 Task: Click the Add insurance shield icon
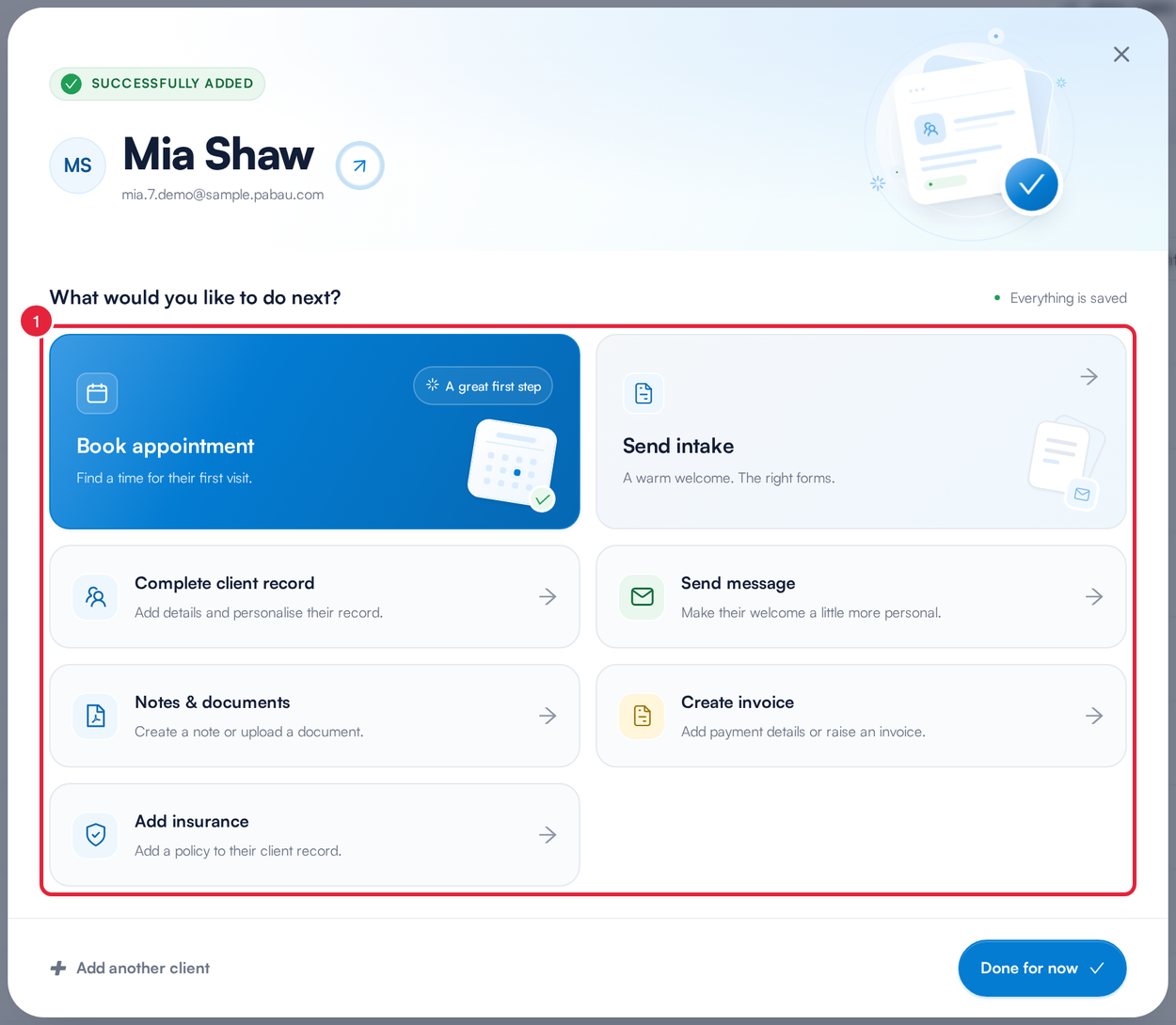tap(96, 835)
